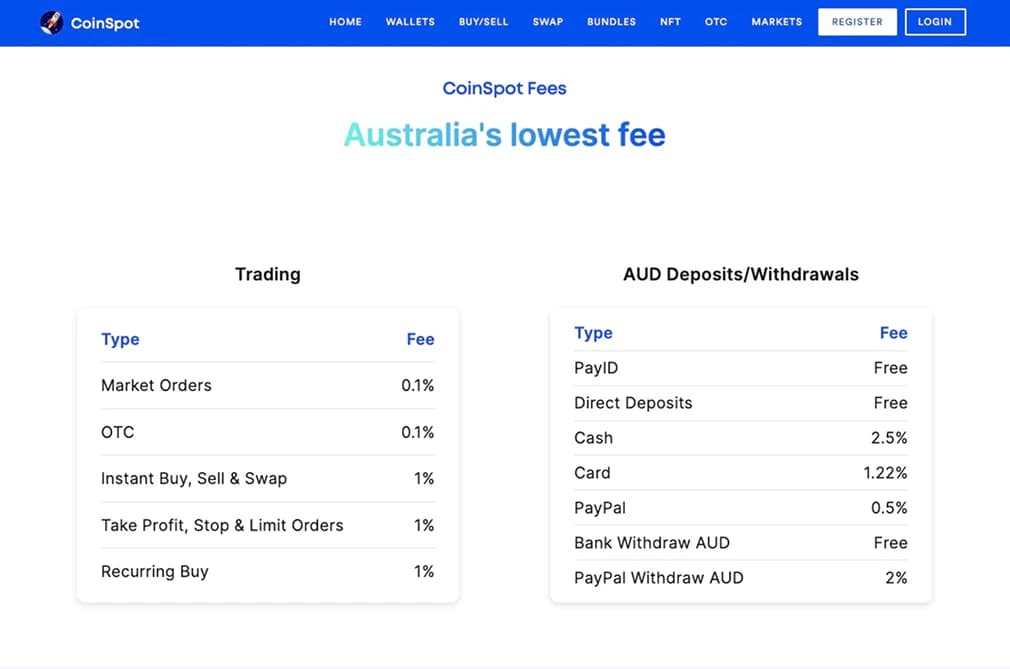1010x669 pixels.
Task: Go to the SWAP page
Action: [x=547, y=21]
